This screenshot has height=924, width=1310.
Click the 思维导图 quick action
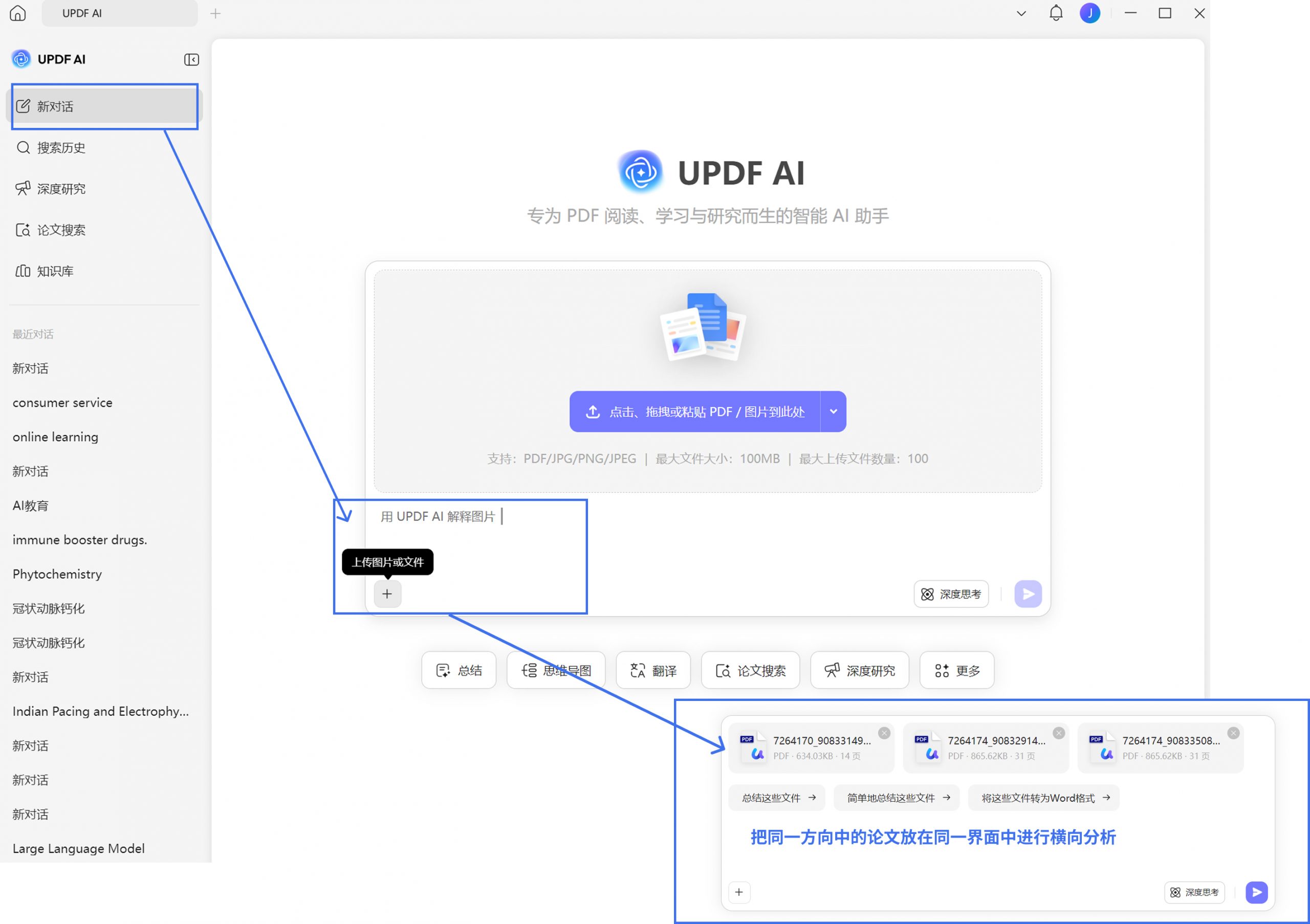pyautogui.click(x=556, y=670)
